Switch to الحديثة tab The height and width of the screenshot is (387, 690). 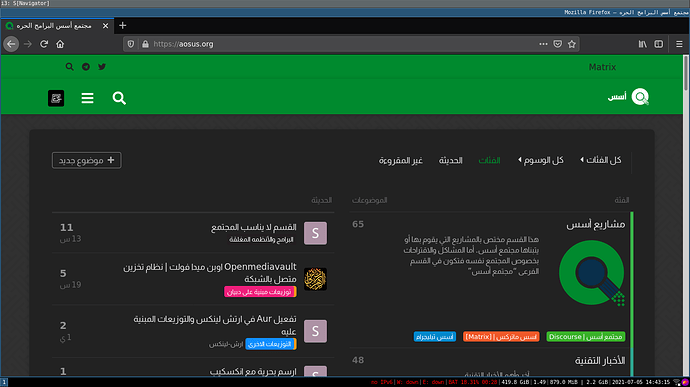point(450,160)
